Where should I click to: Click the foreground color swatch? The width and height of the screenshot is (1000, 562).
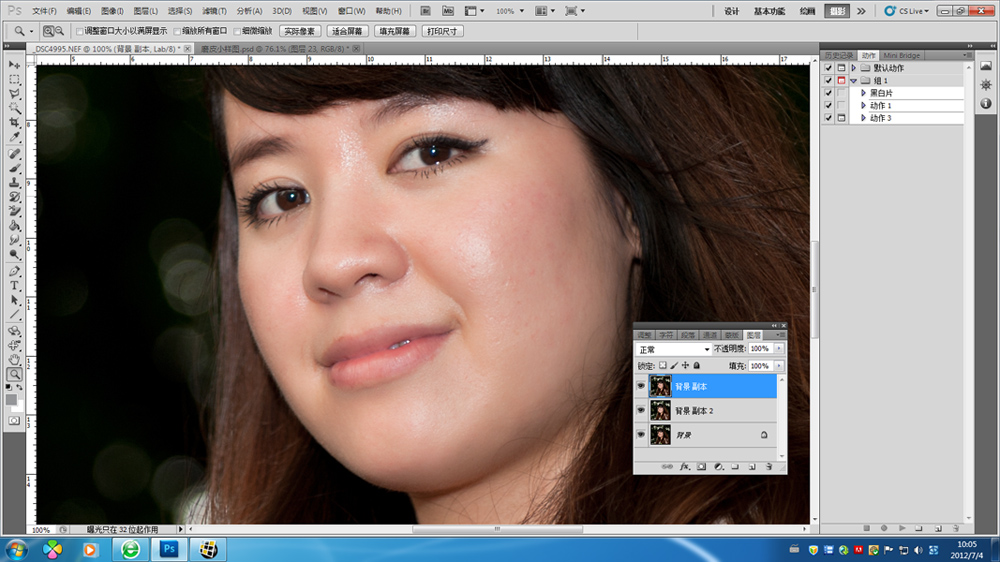pos(12,398)
